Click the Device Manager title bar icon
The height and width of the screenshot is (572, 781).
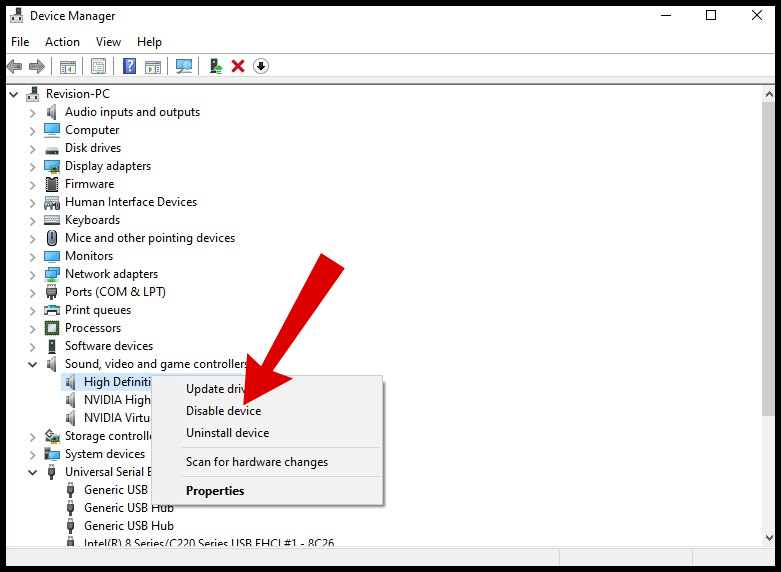(16, 15)
